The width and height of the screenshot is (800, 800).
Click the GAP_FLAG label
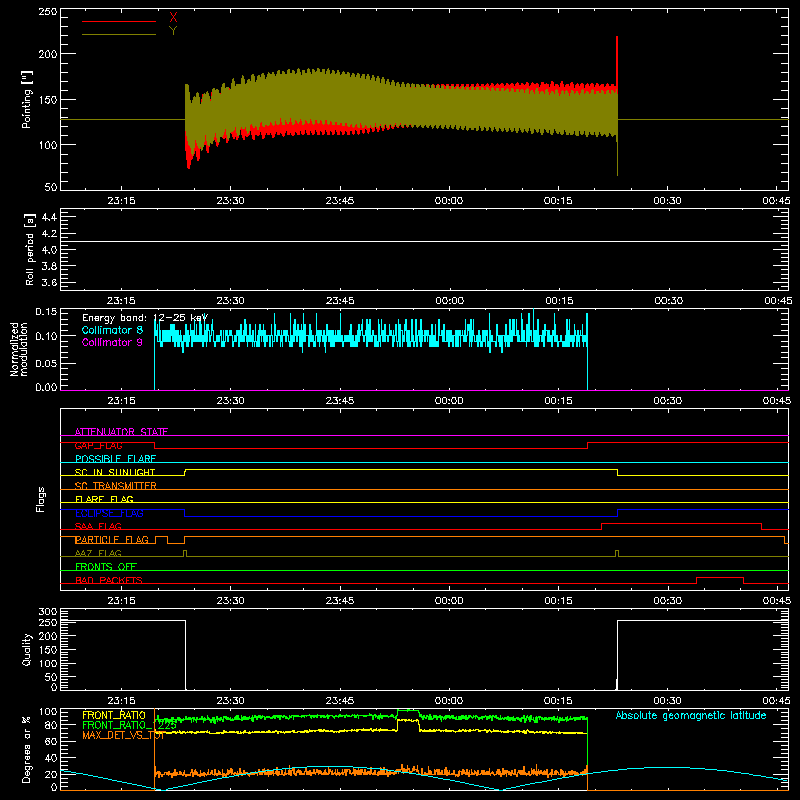(98, 445)
